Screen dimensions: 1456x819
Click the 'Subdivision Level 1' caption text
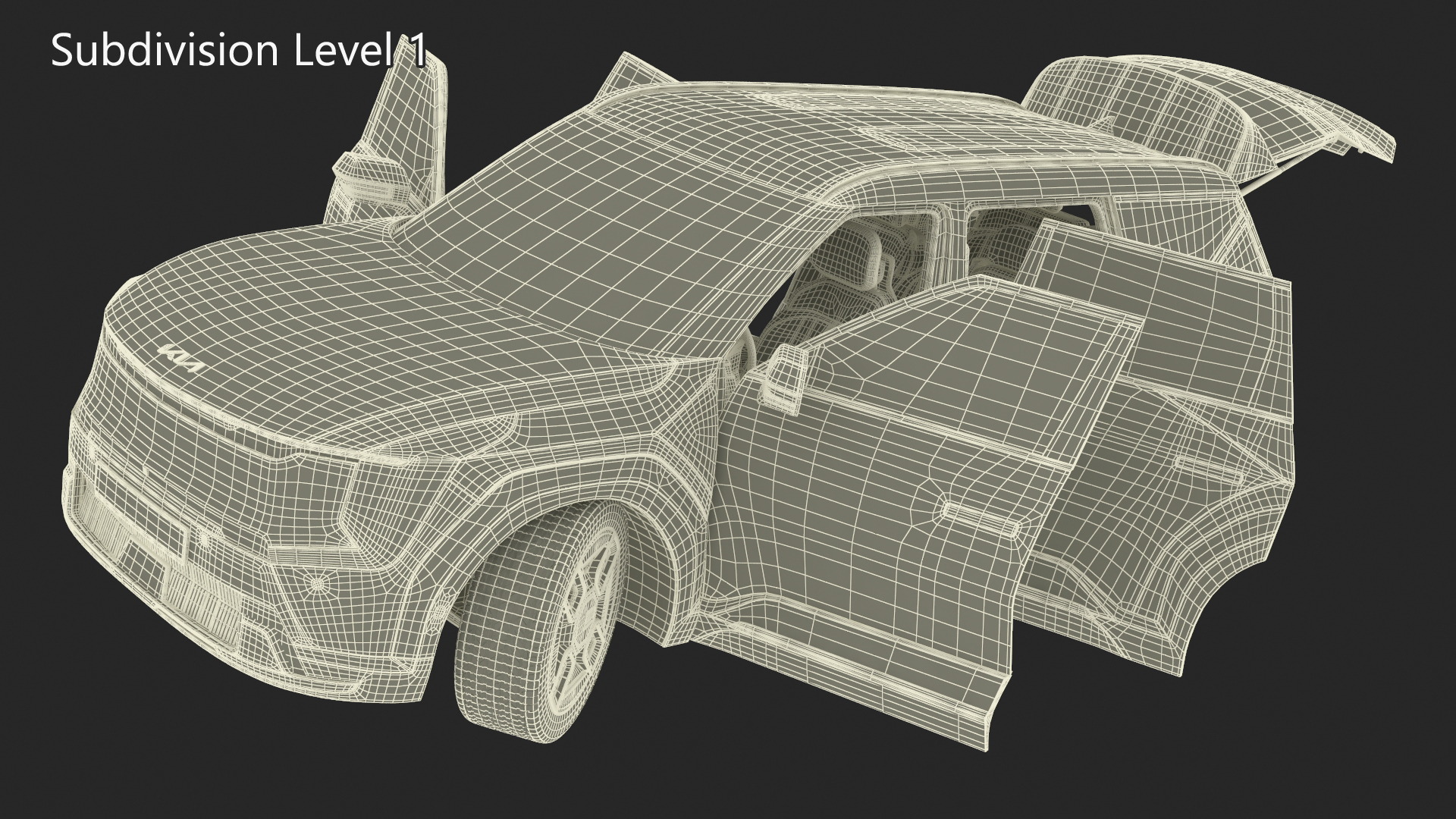pos(239,51)
